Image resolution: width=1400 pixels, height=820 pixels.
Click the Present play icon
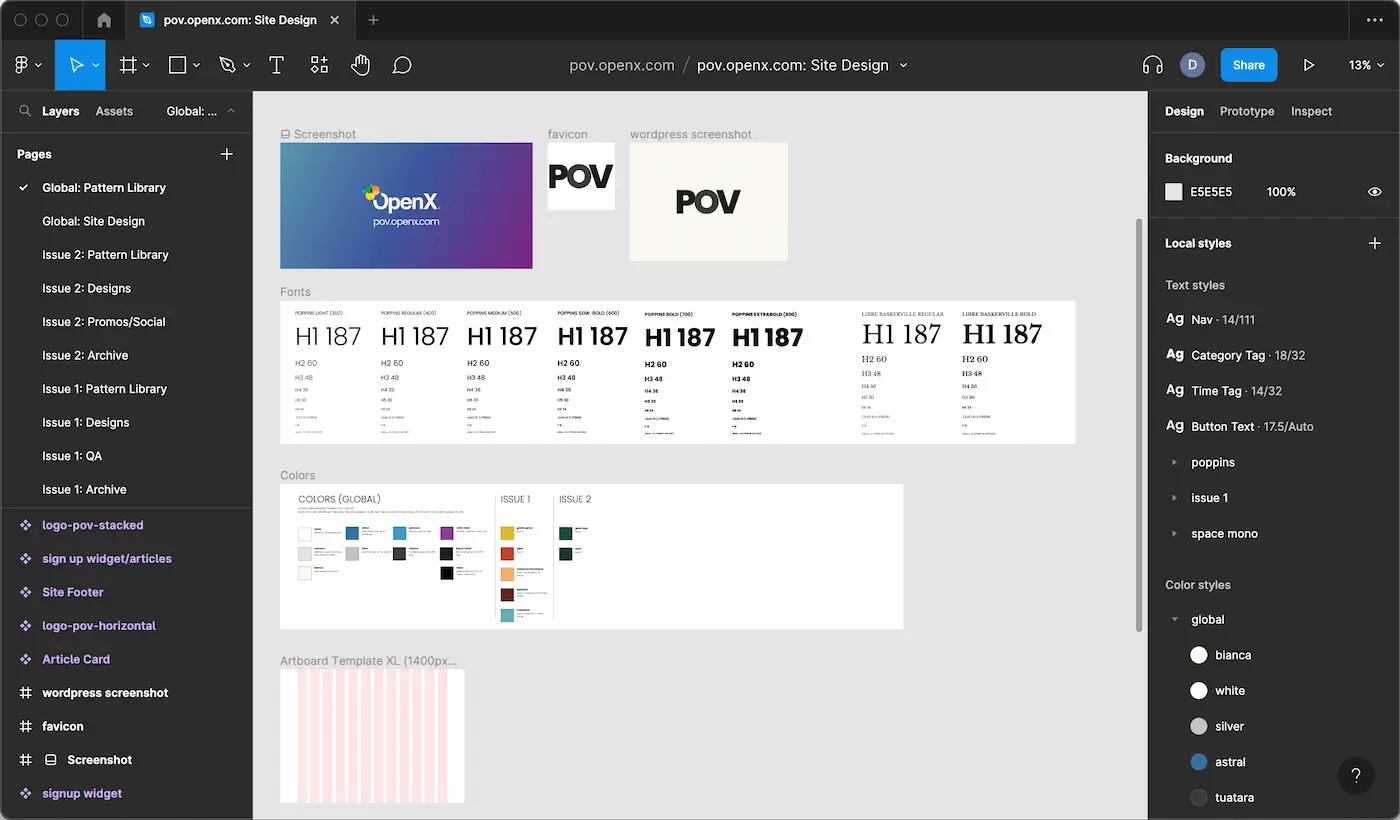click(x=1308, y=65)
